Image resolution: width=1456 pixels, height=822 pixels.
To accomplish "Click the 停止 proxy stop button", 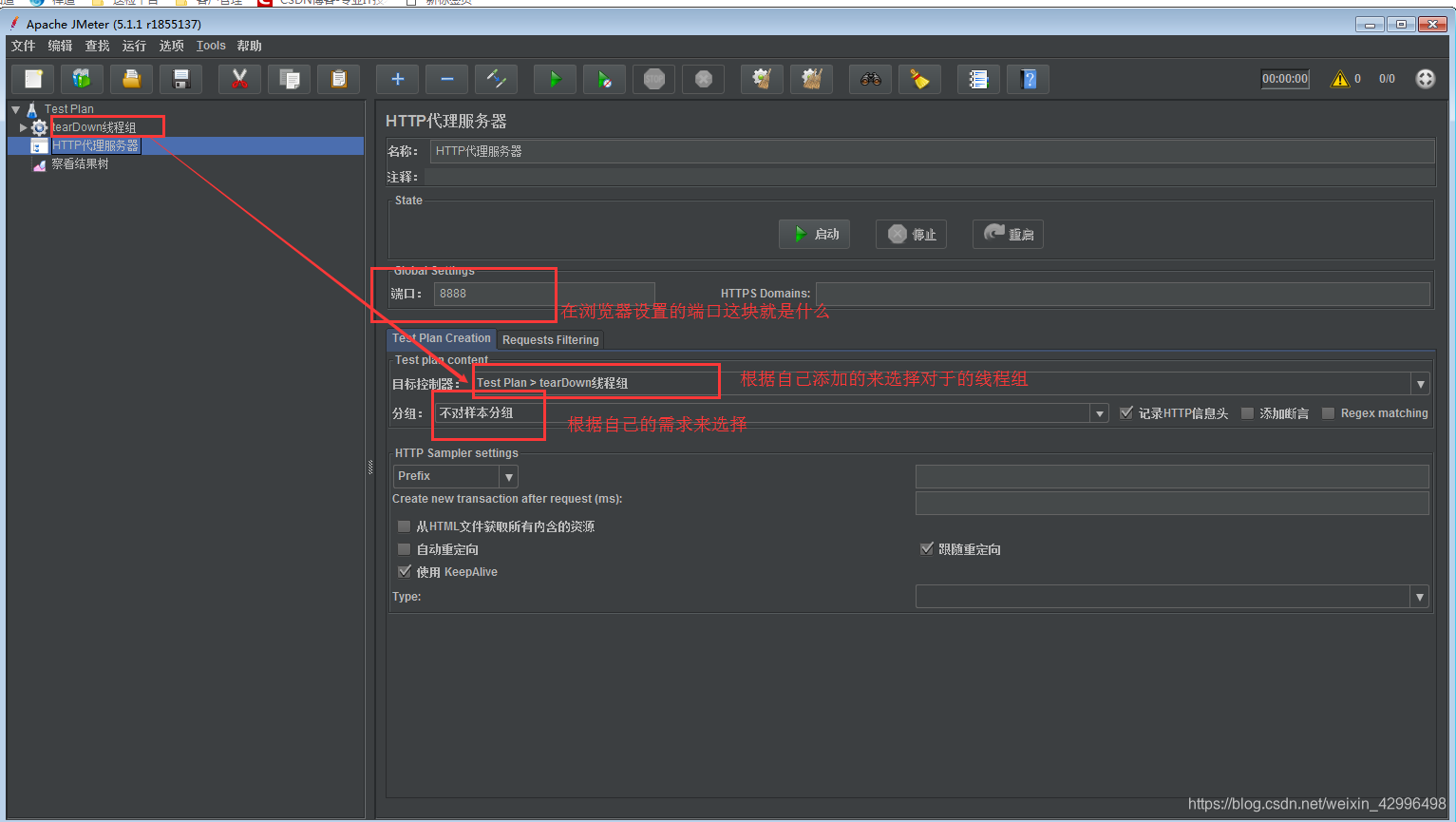I will (912, 234).
